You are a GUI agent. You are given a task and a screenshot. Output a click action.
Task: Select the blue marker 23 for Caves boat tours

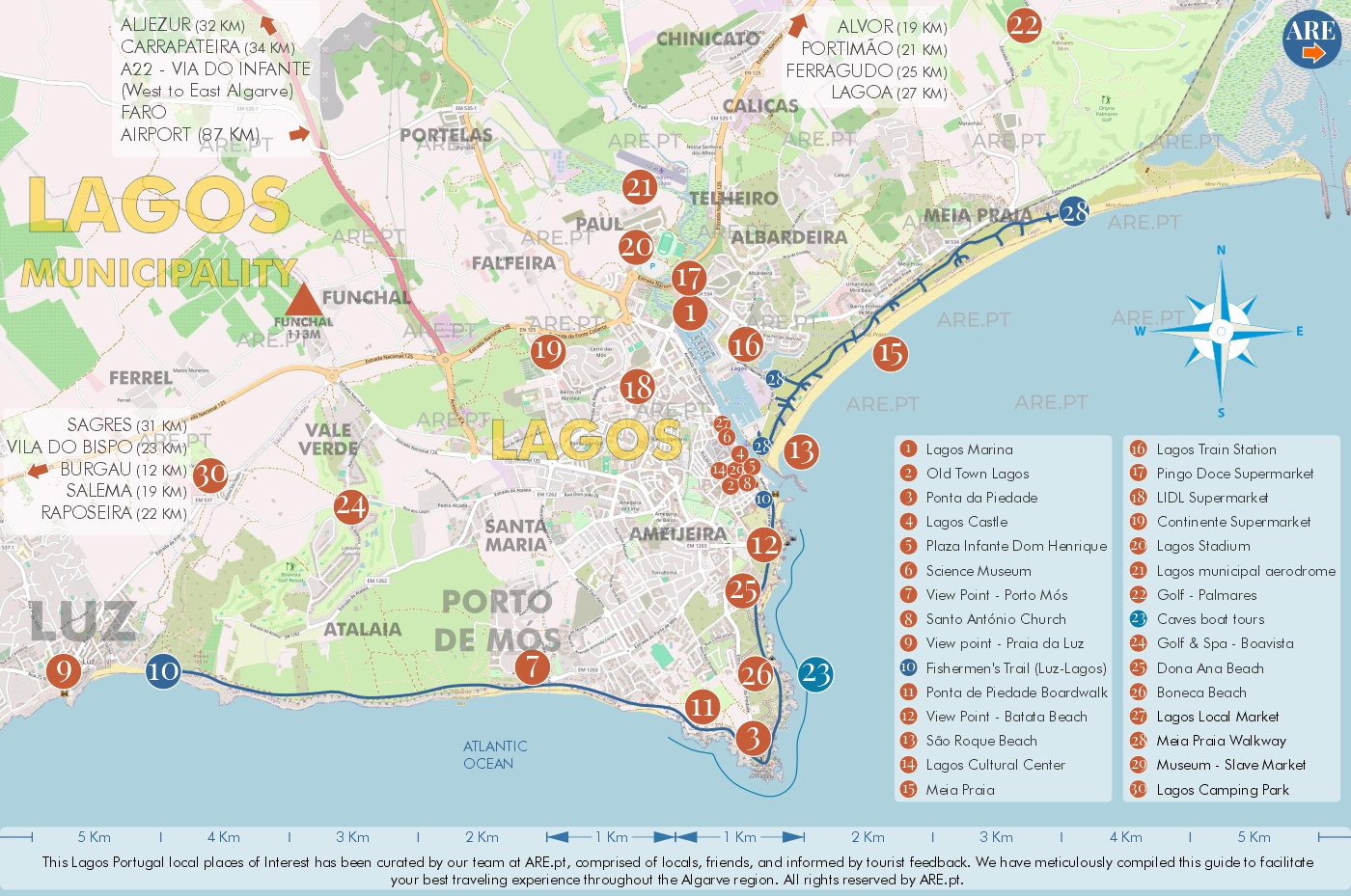click(x=814, y=674)
